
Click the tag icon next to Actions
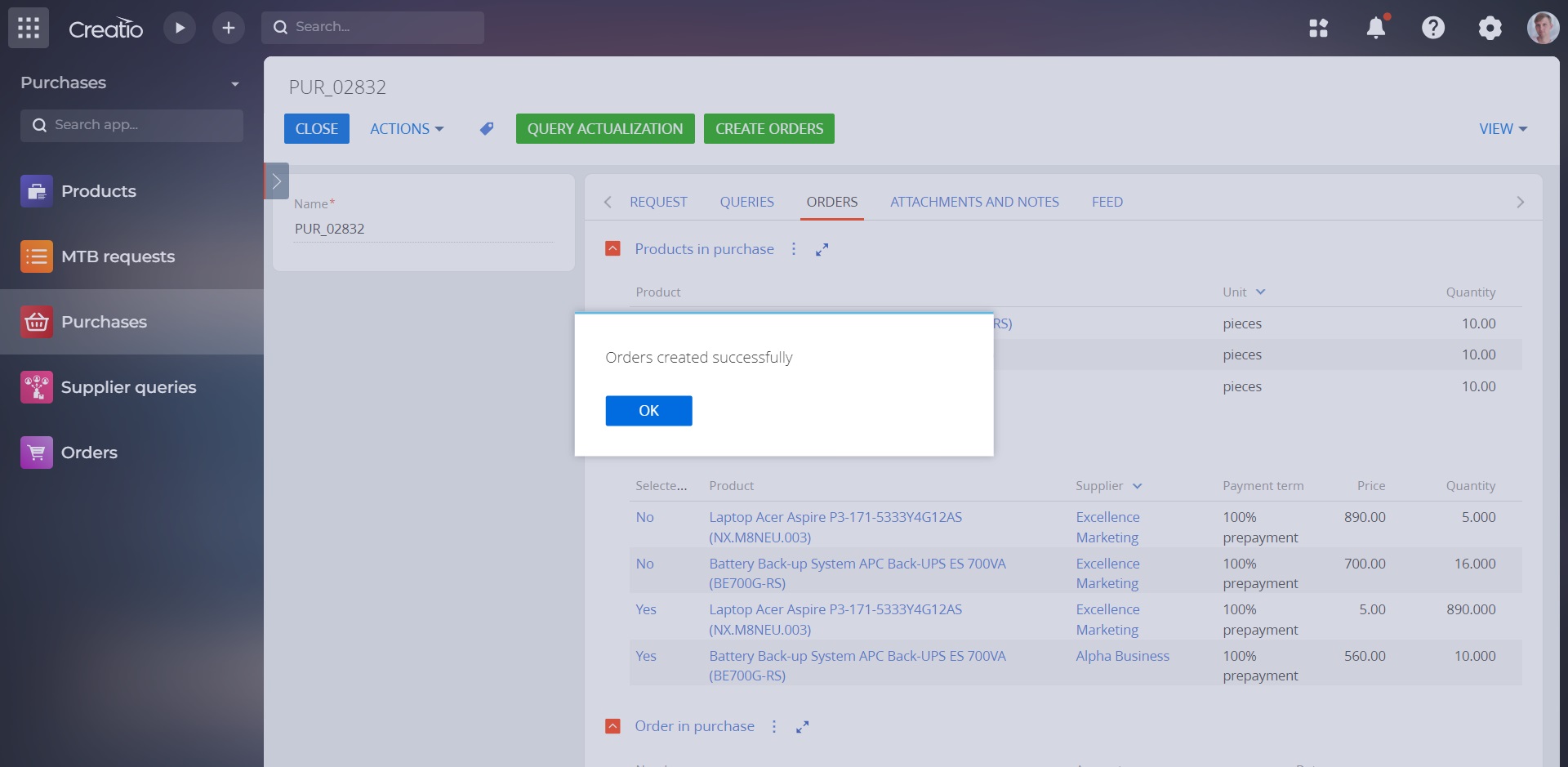coord(486,128)
